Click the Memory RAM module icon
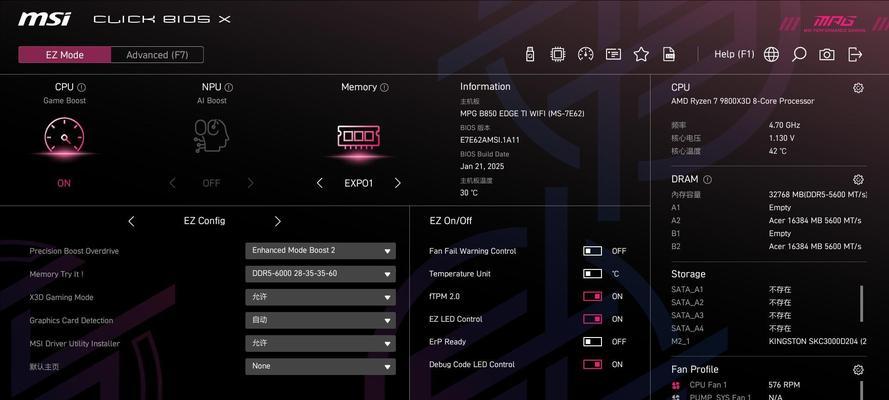 pos(359,137)
